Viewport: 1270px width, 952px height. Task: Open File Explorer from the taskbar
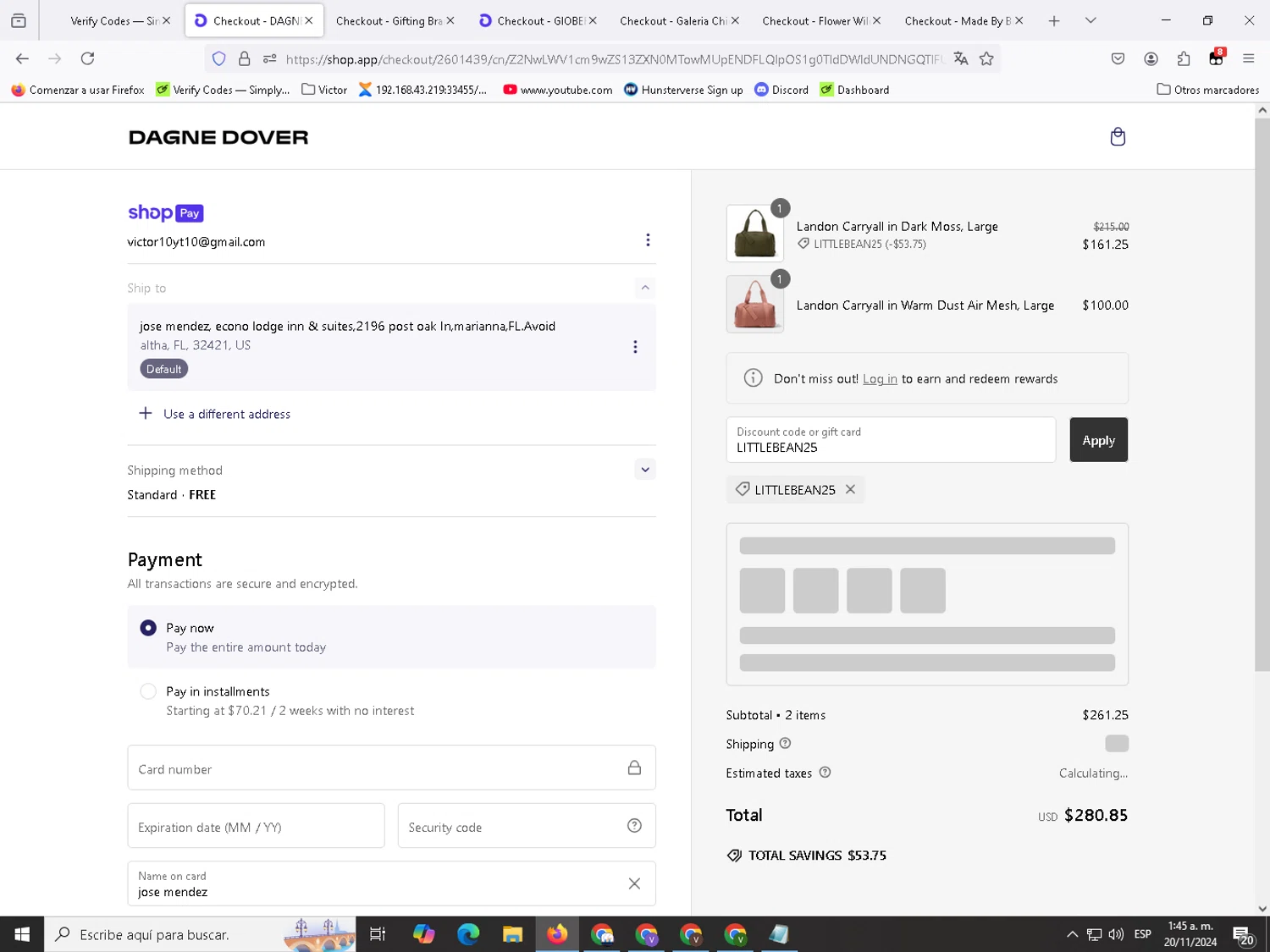(512, 934)
